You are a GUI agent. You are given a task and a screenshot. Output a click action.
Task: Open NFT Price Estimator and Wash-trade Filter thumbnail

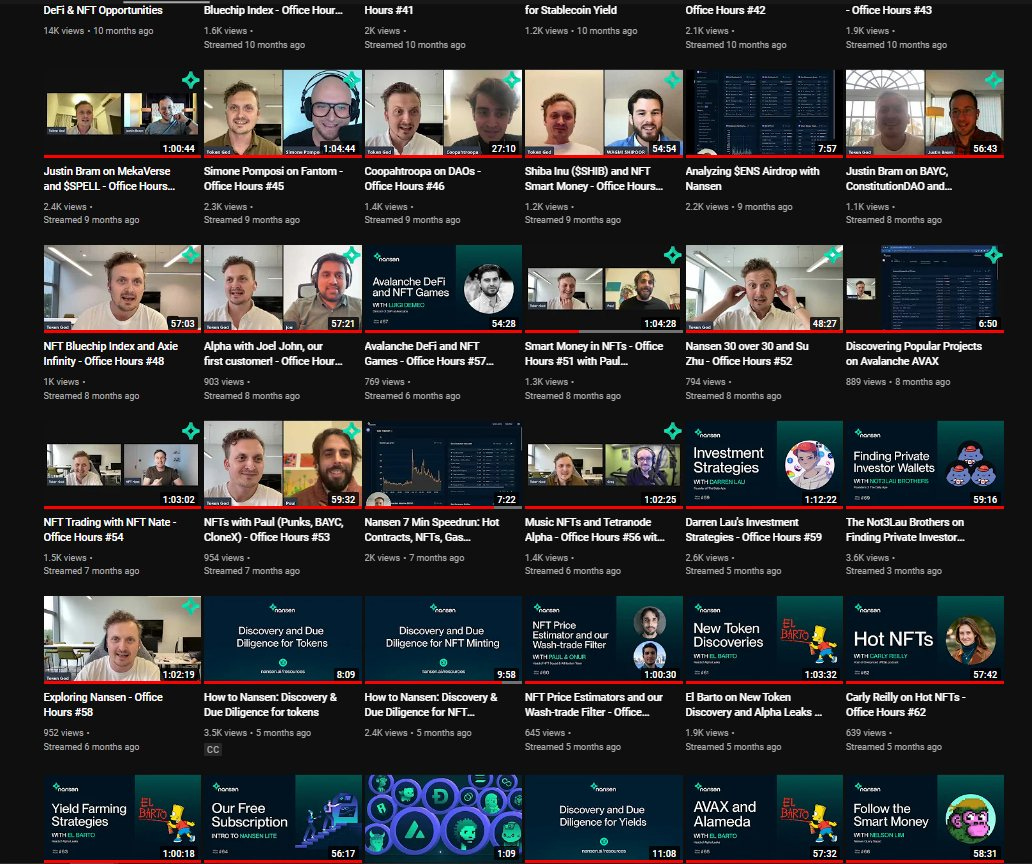(604, 639)
